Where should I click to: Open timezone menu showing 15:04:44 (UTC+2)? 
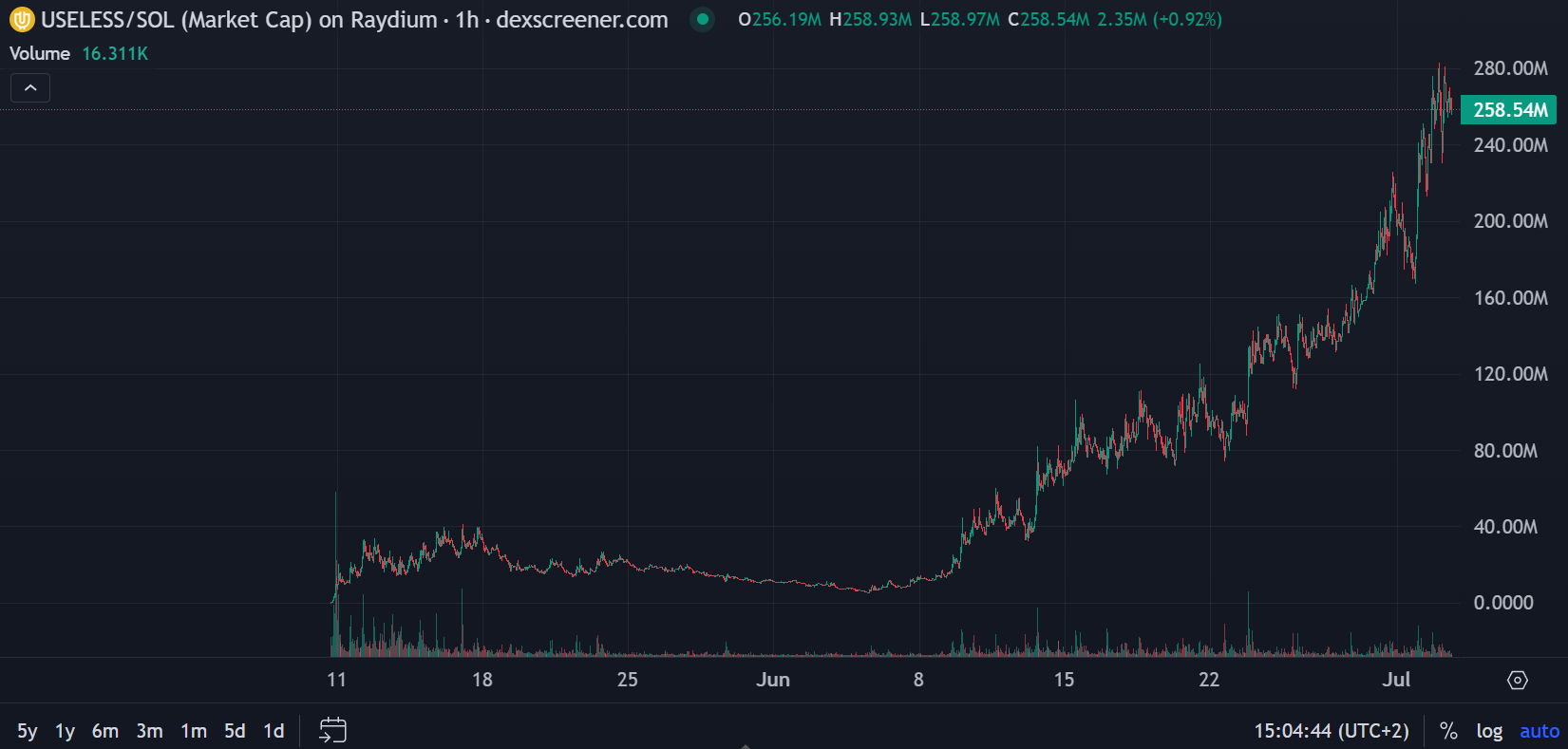[x=1332, y=731]
